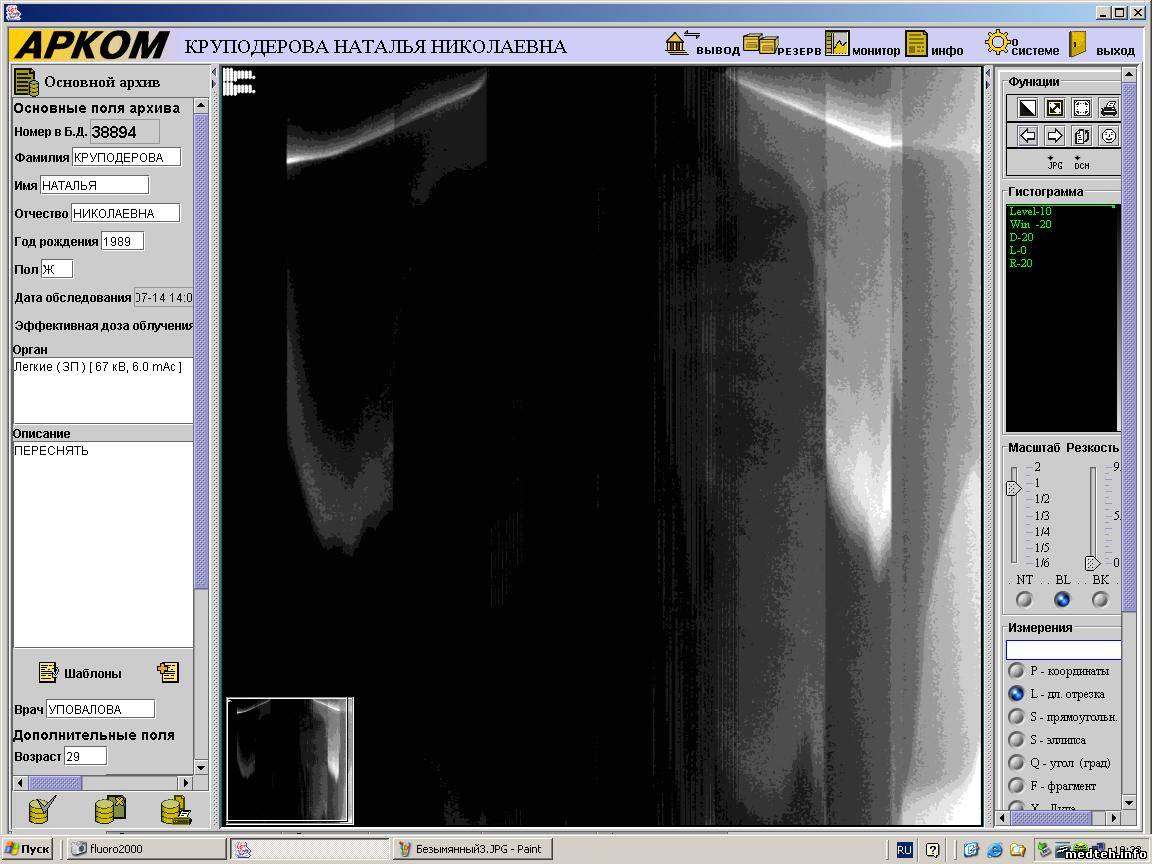
Task: Select the NT radio button
Action: (1024, 600)
